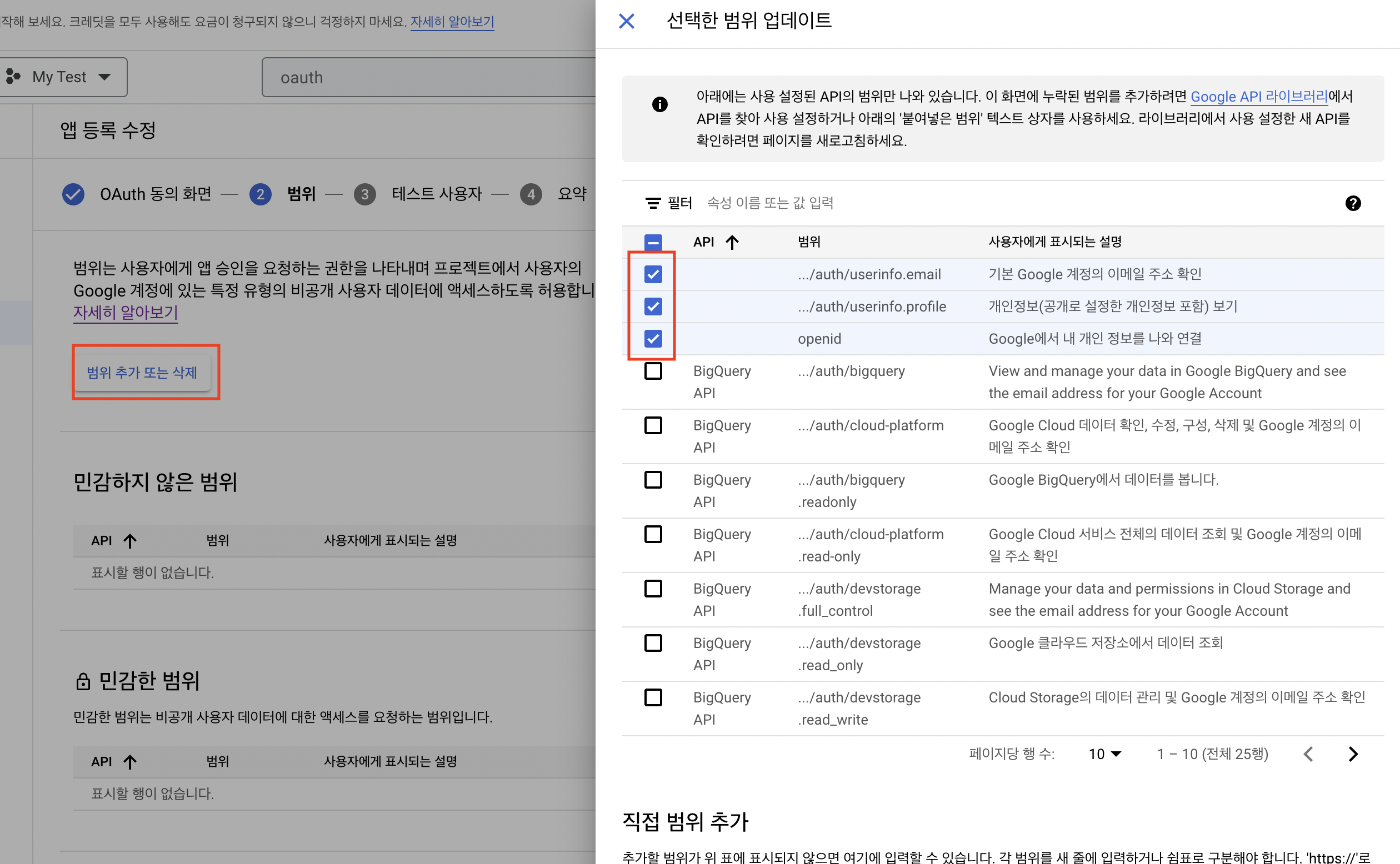Open the Google API 라이브러리 link
This screenshot has height=864, width=1400.
coord(1258,97)
